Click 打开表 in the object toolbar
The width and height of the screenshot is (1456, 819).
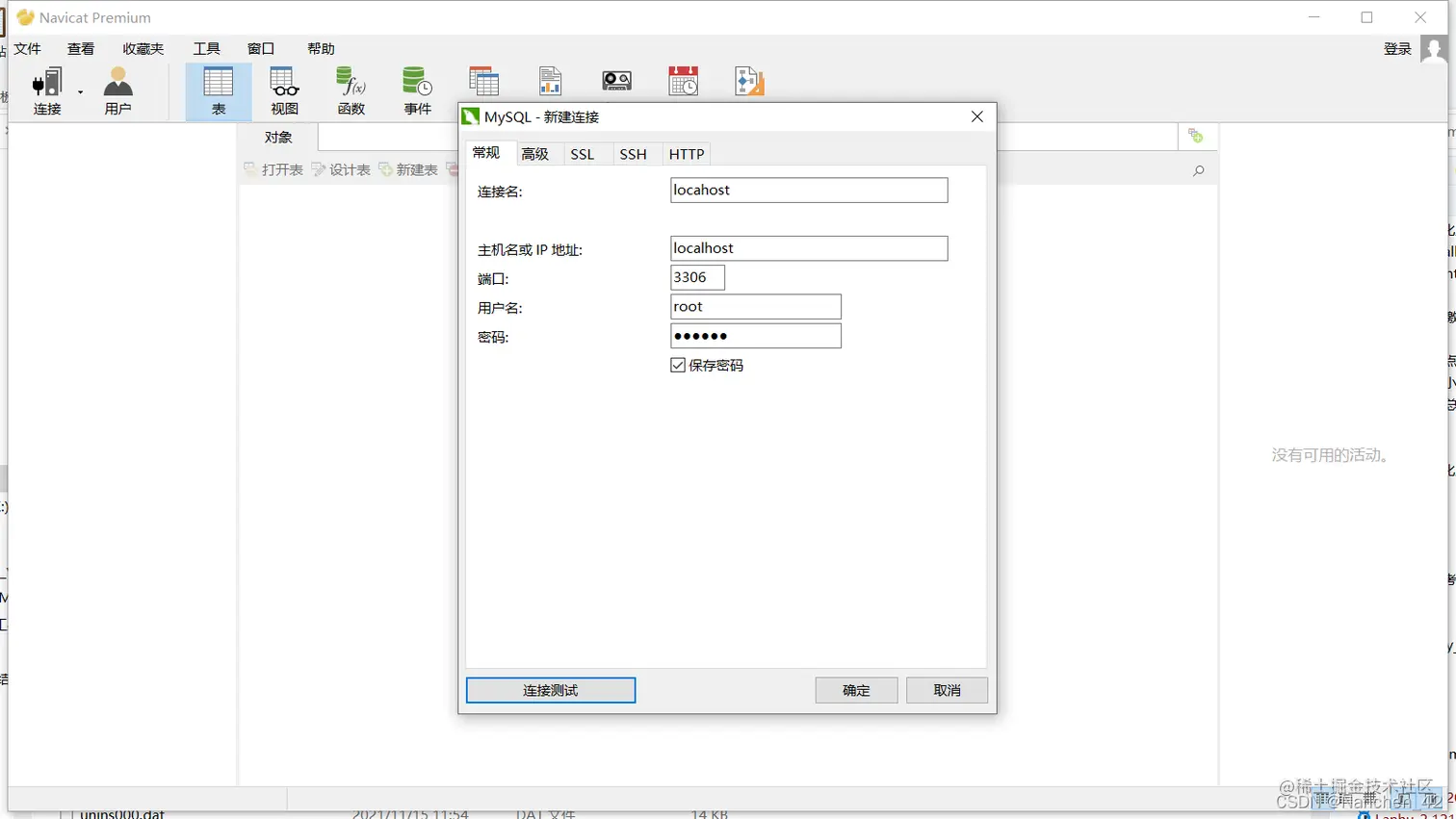coord(273,170)
